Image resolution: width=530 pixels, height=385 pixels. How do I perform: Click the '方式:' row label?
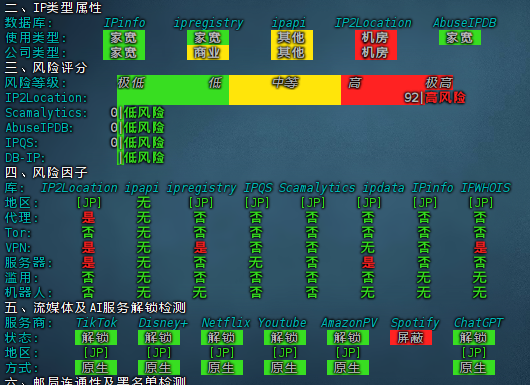tap(21, 367)
